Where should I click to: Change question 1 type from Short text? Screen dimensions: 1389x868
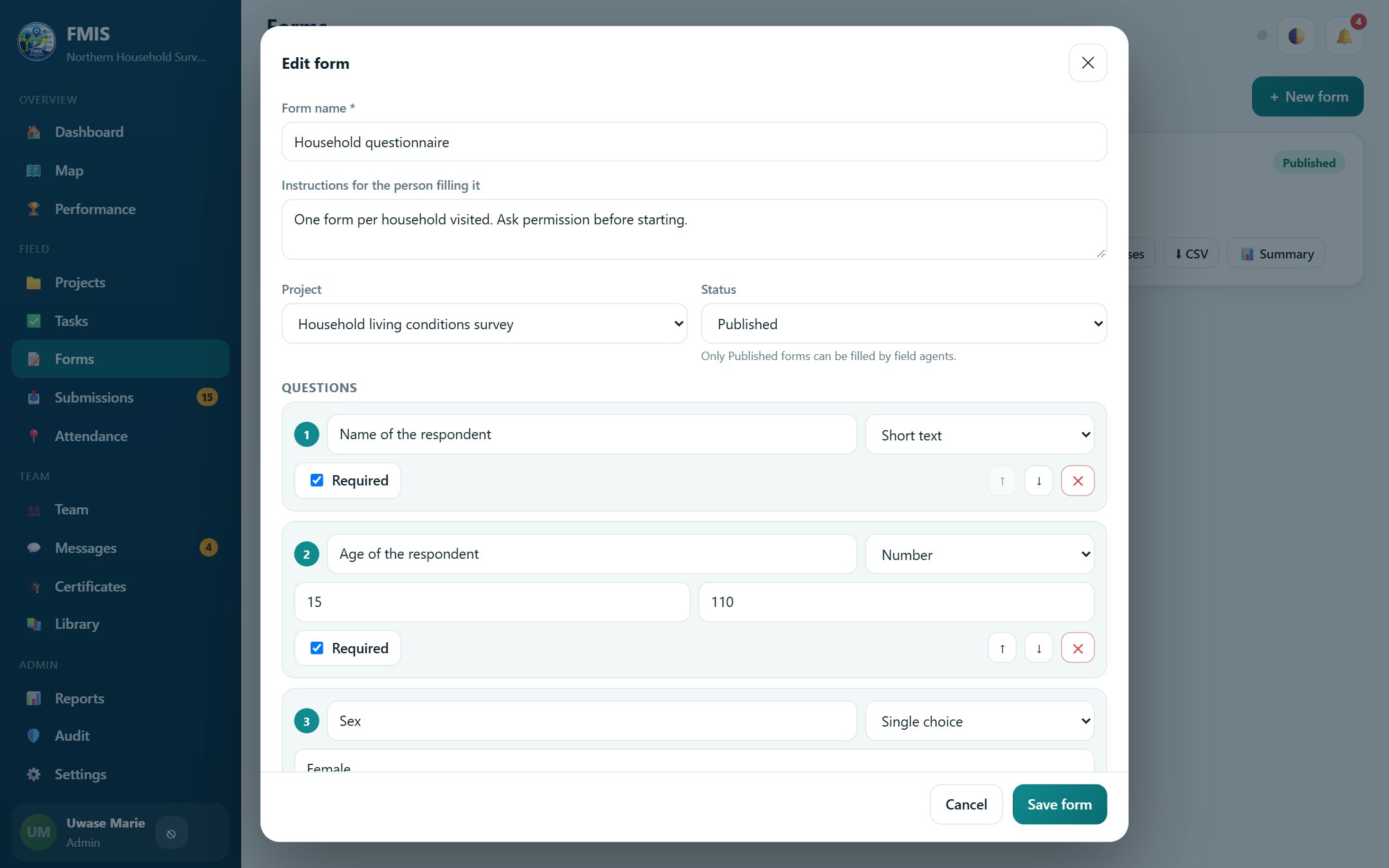click(979, 435)
